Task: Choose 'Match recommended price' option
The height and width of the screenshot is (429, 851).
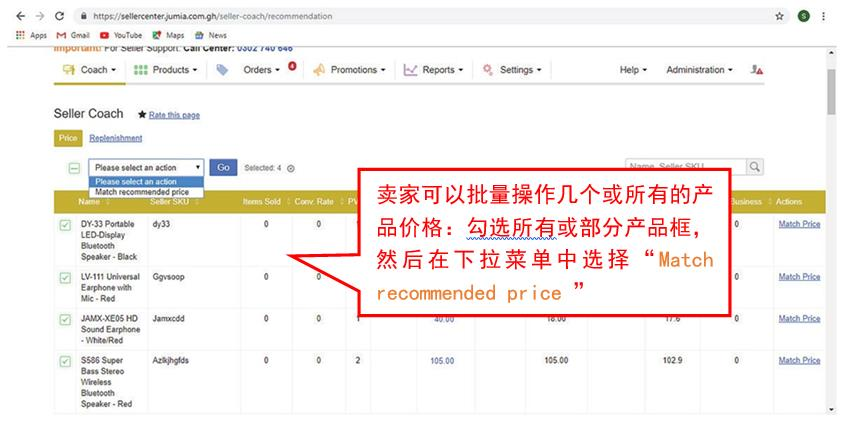Action: [146, 192]
